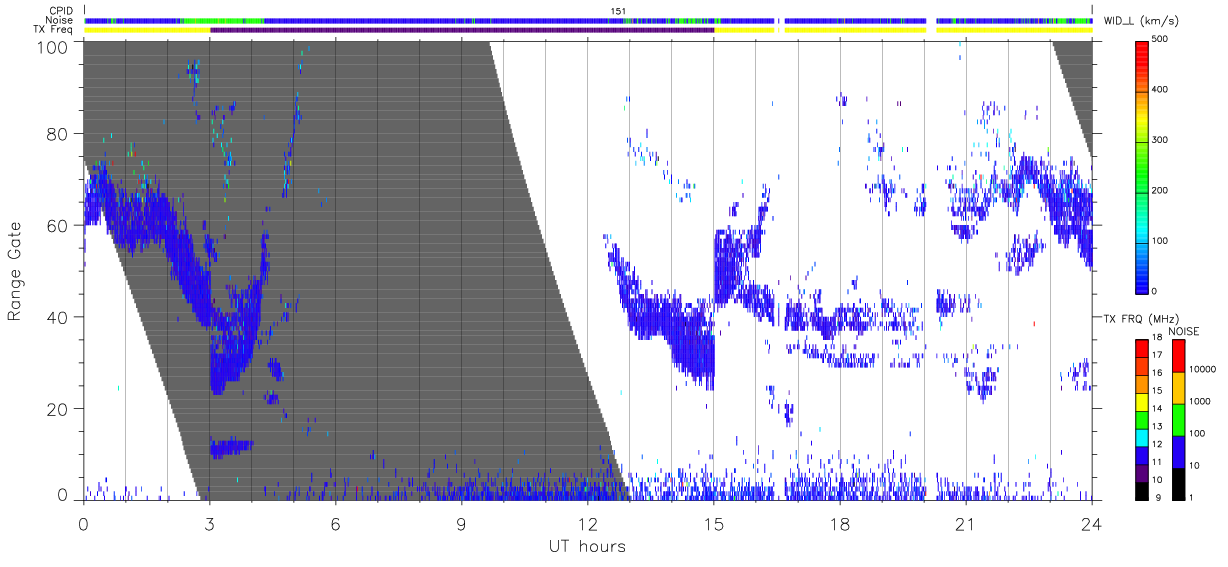
Task: Click tick label 9 on UT hours axis
Action: coord(461,524)
